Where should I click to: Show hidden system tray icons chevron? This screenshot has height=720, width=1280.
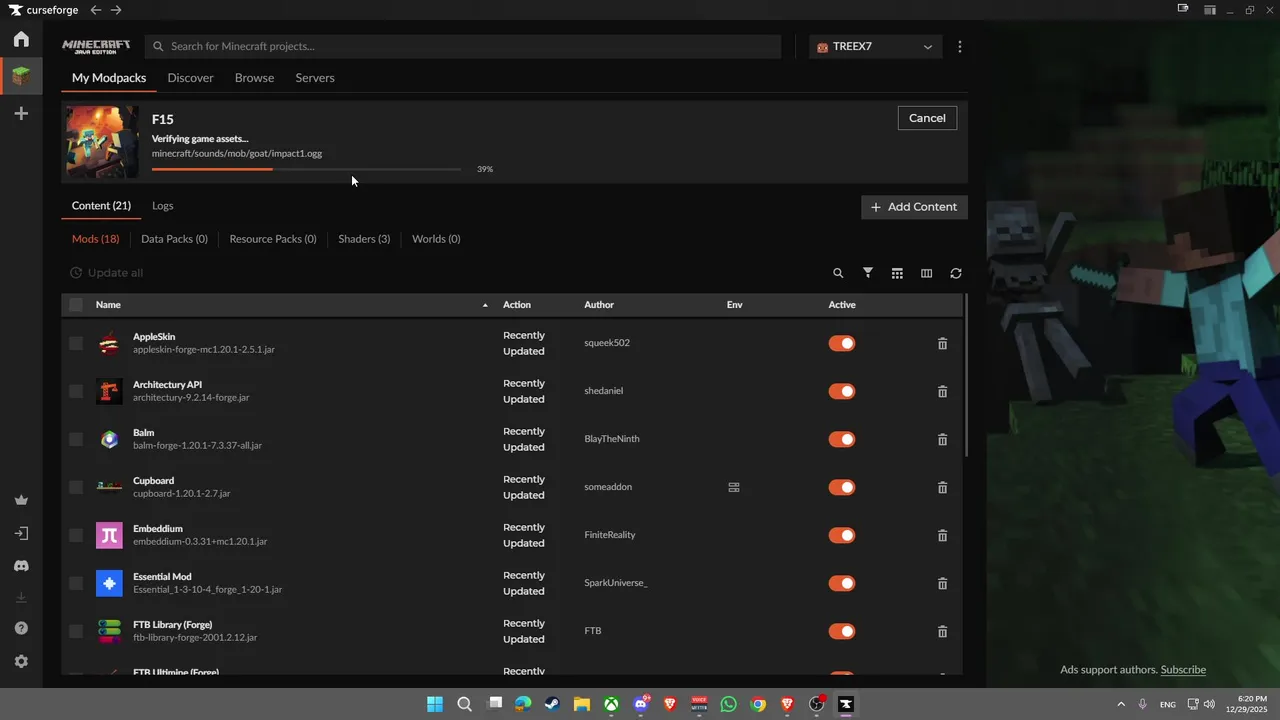[1120, 704]
